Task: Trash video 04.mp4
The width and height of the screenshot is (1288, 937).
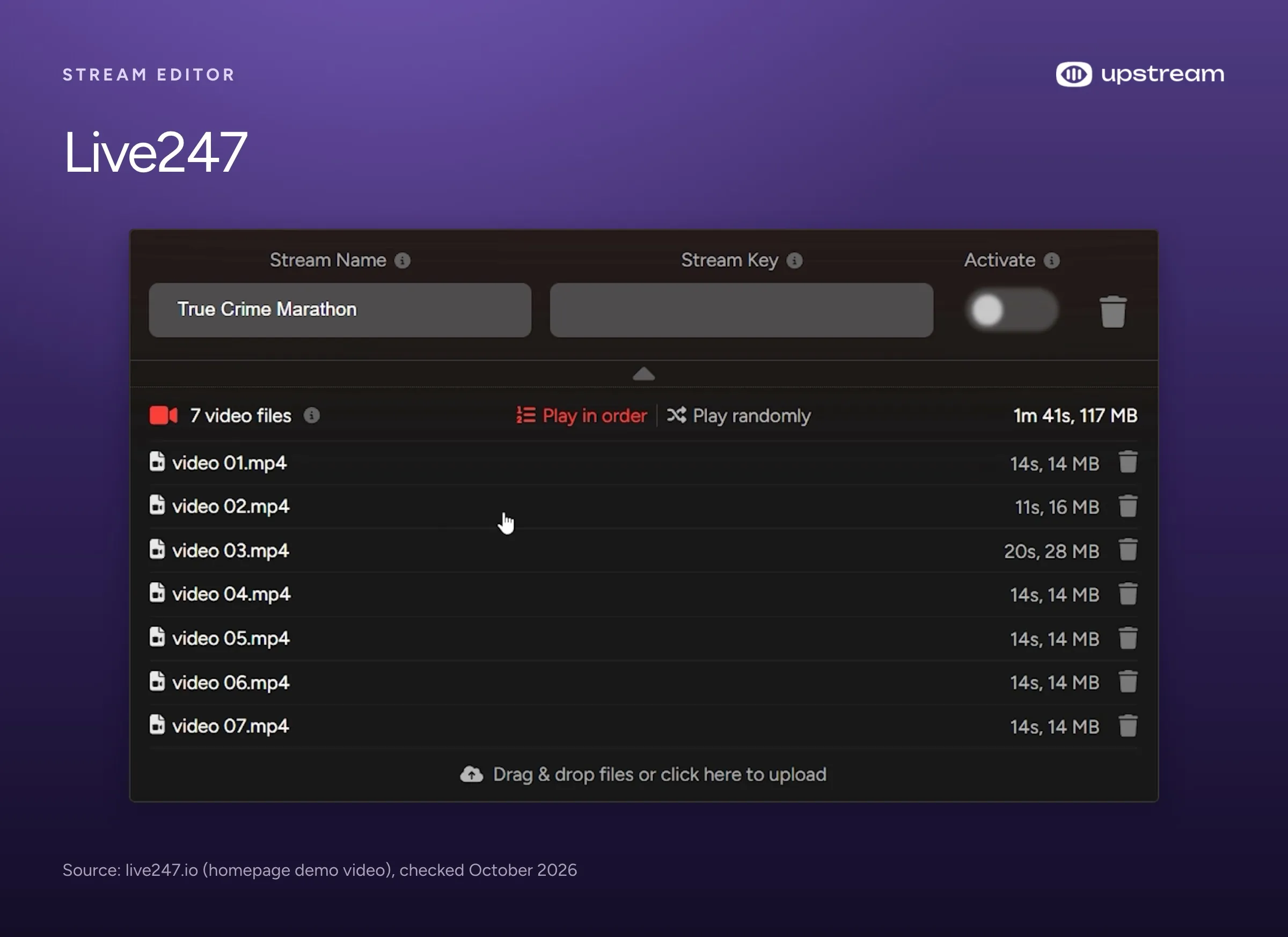Action: (1128, 594)
